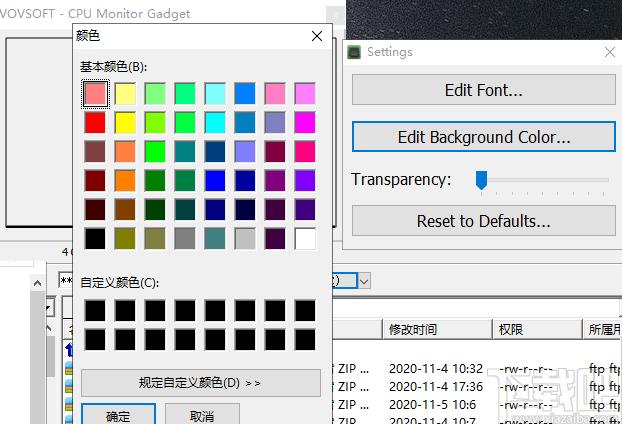Pick the pure red basic color swatch
The width and height of the screenshot is (622, 424).
tap(95, 123)
